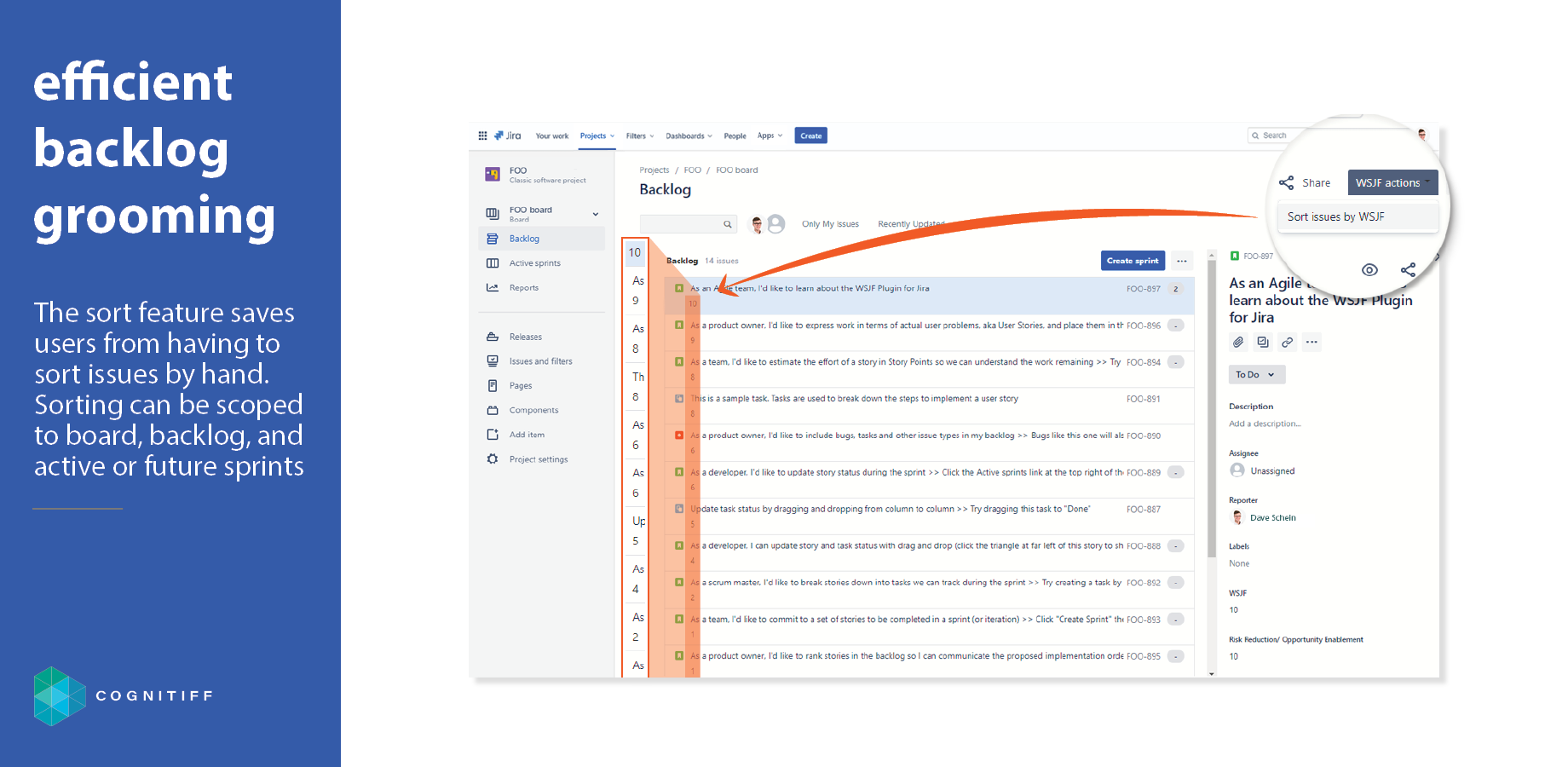Screen dimensions: 1568x767
Task: Toggle watch eye icon on issue
Action: point(1369,270)
